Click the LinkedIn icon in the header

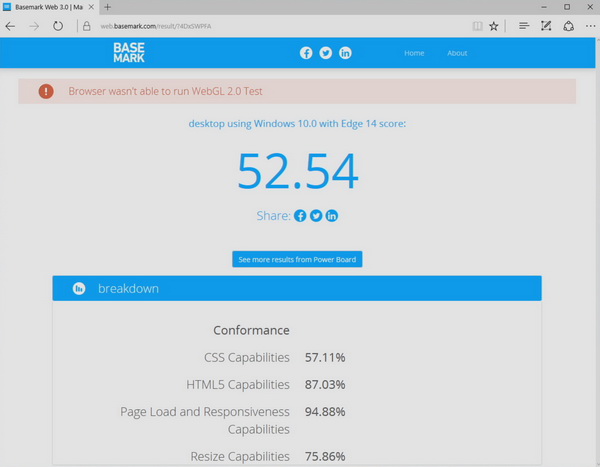pyautogui.click(x=345, y=53)
